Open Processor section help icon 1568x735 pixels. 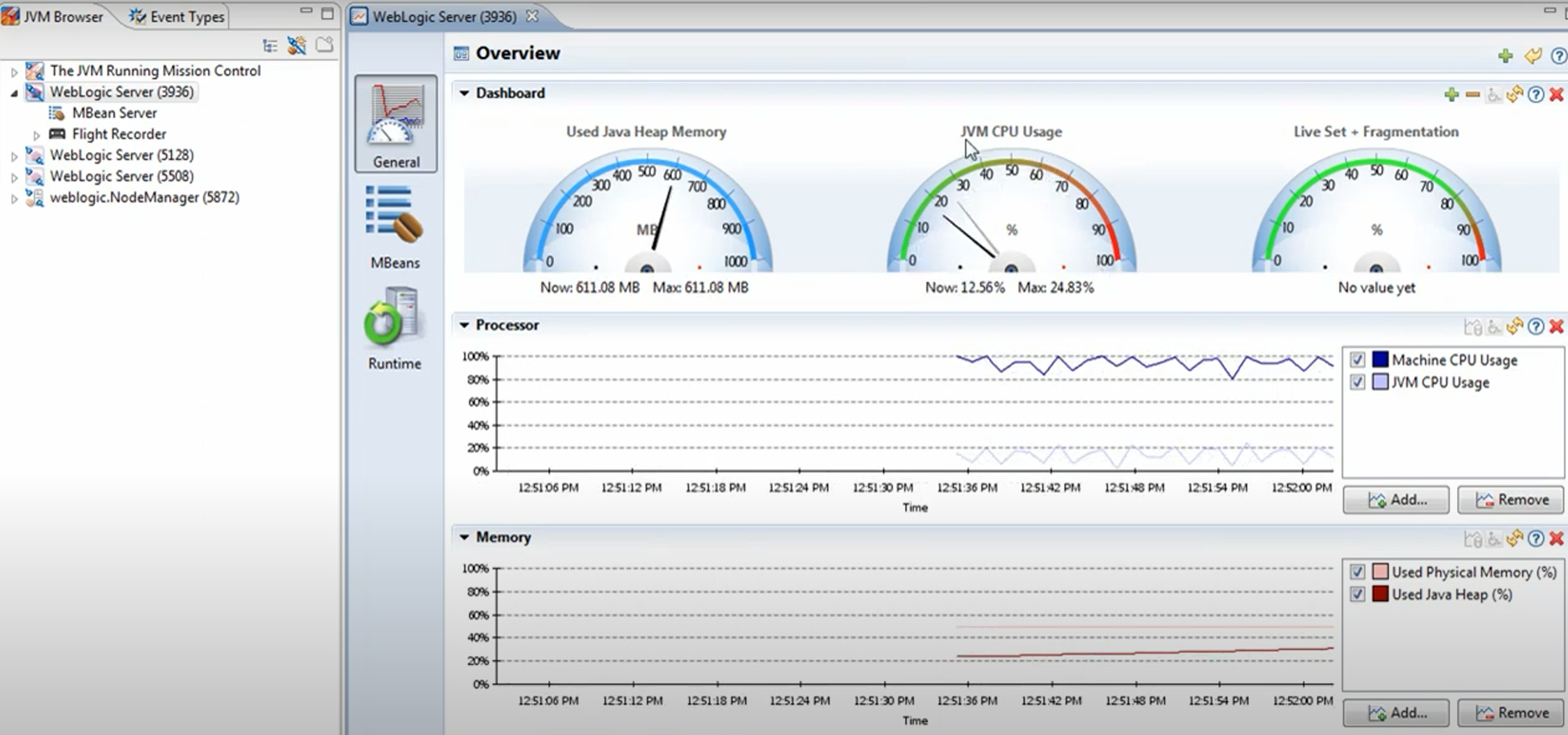pos(1536,326)
